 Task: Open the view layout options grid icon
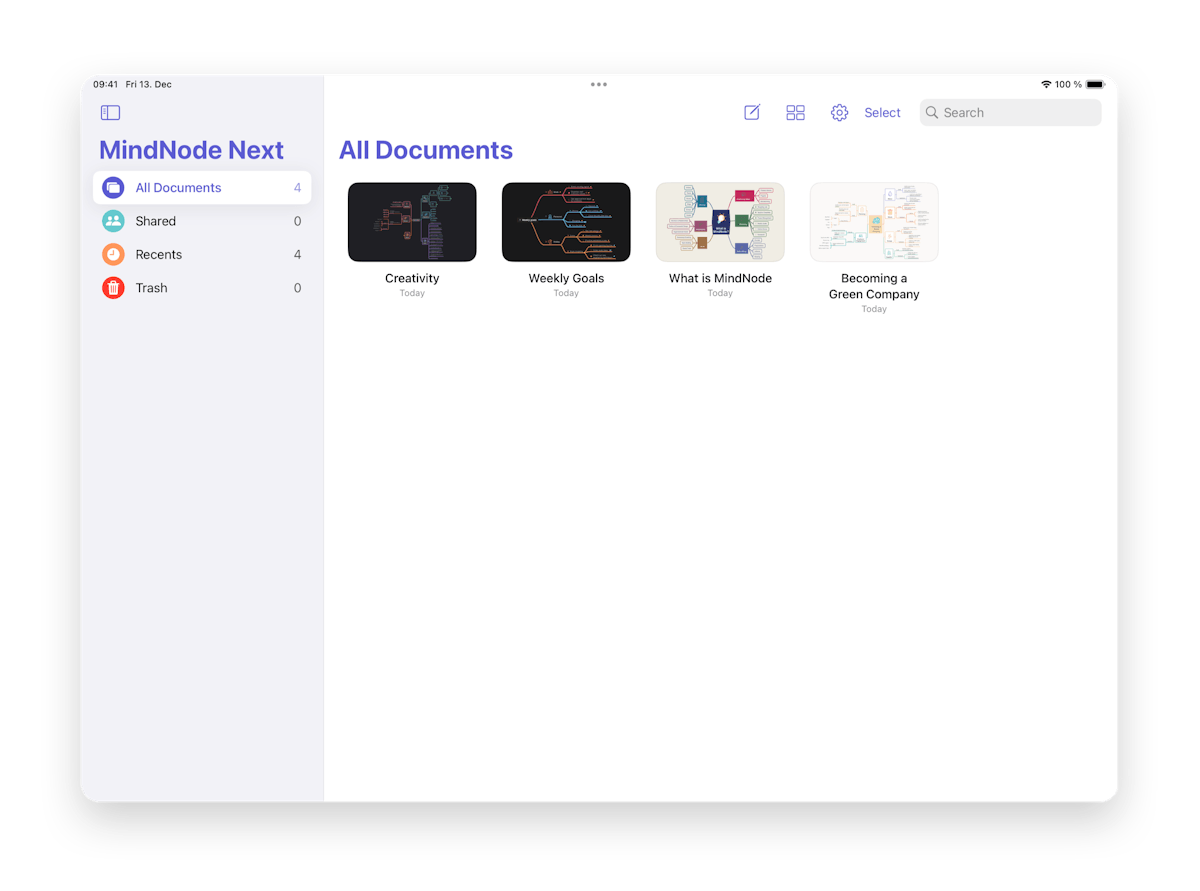click(795, 112)
